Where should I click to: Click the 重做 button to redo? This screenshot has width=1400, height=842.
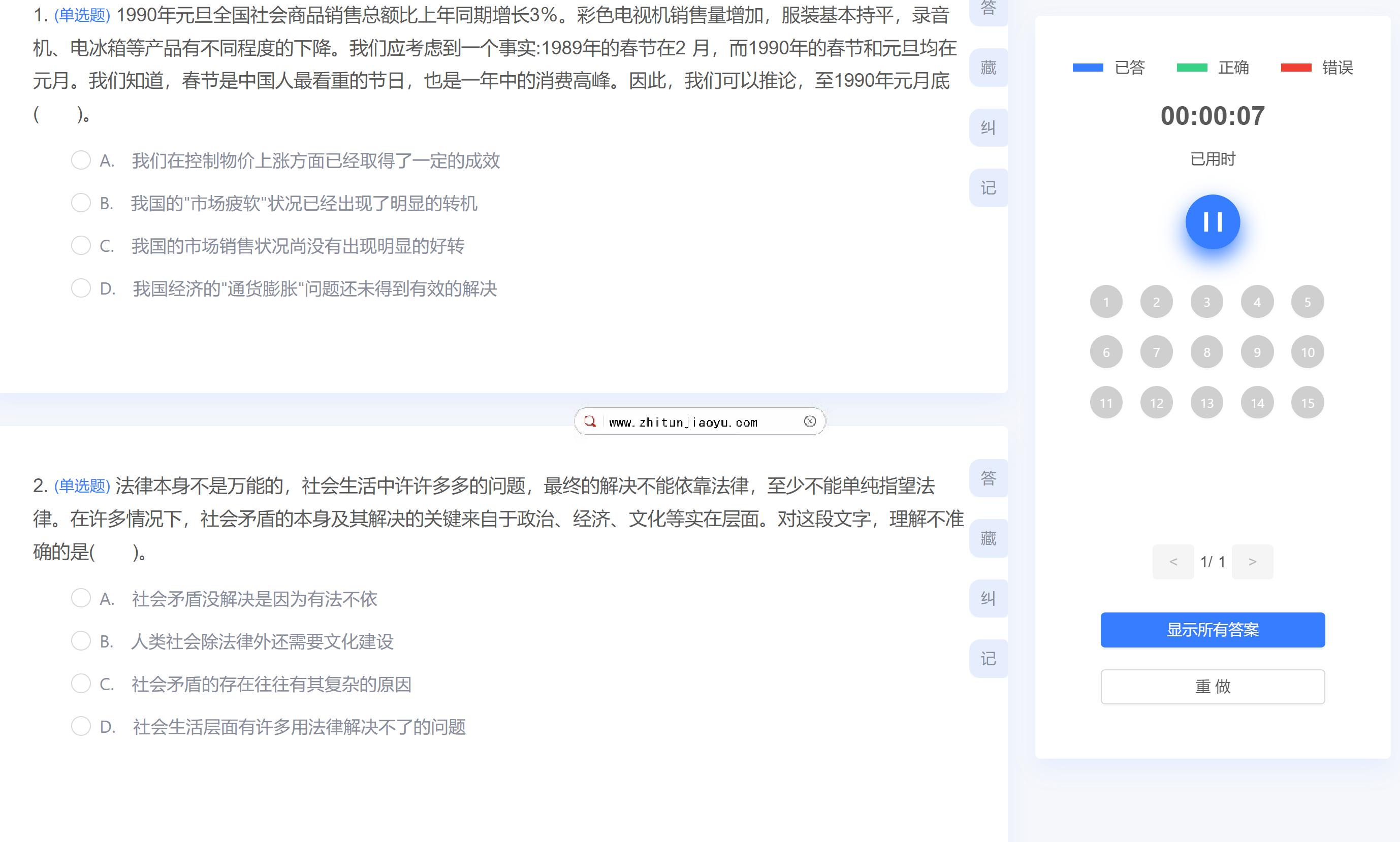(x=1213, y=685)
